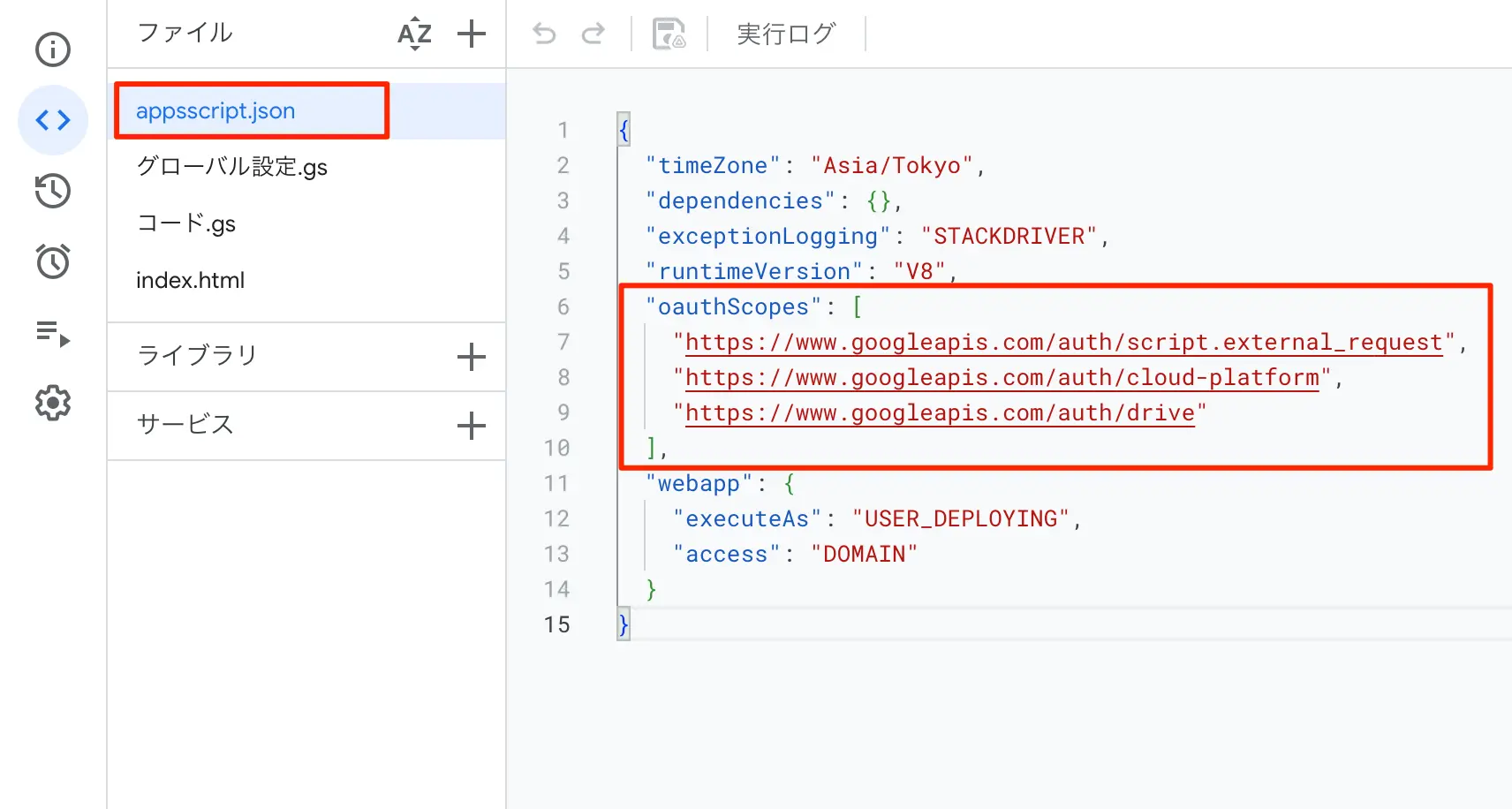Open the Triggers alarm clock icon
The width and height of the screenshot is (1512, 809).
[53, 261]
